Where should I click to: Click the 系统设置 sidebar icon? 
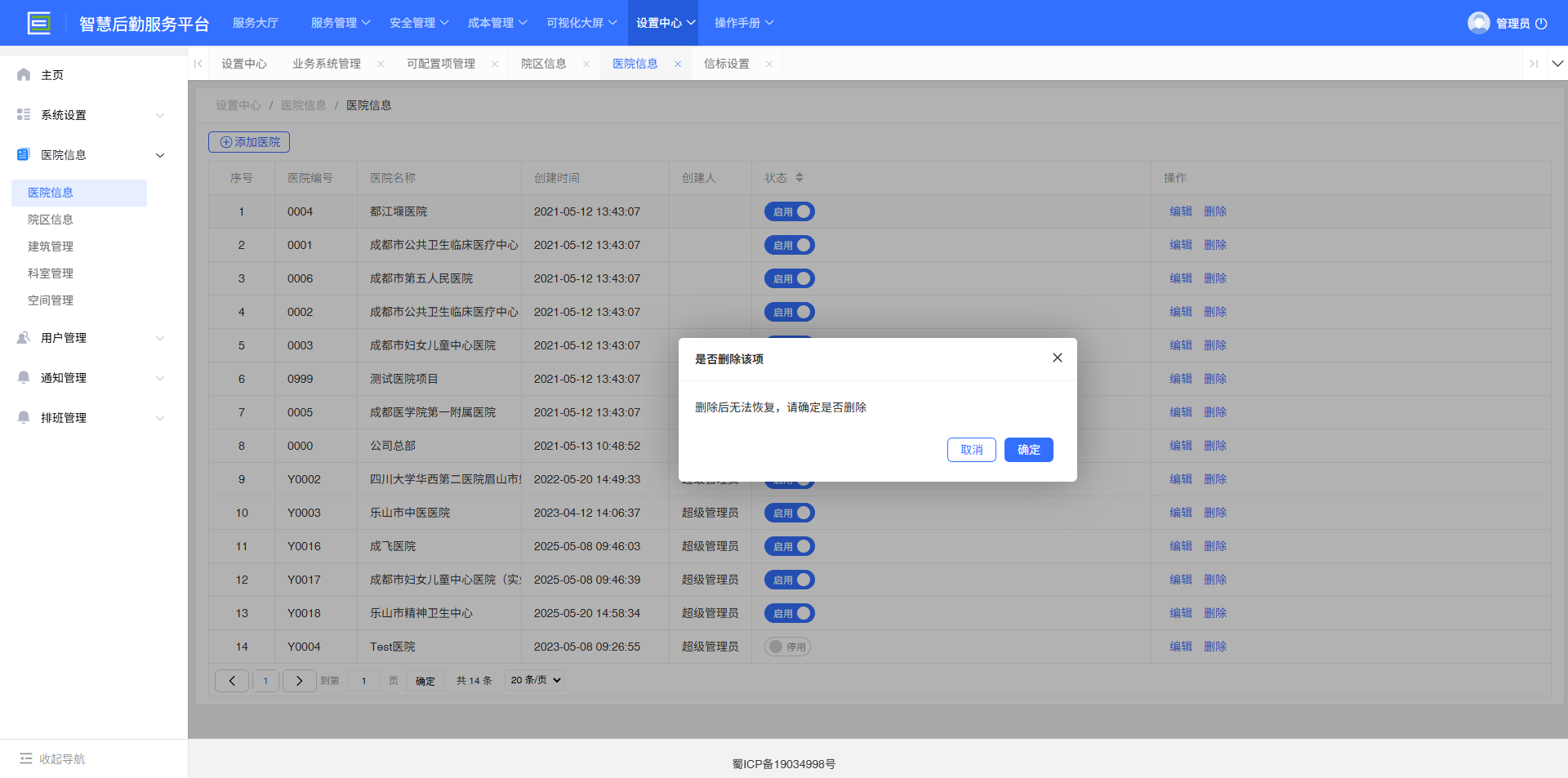coord(24,114)
